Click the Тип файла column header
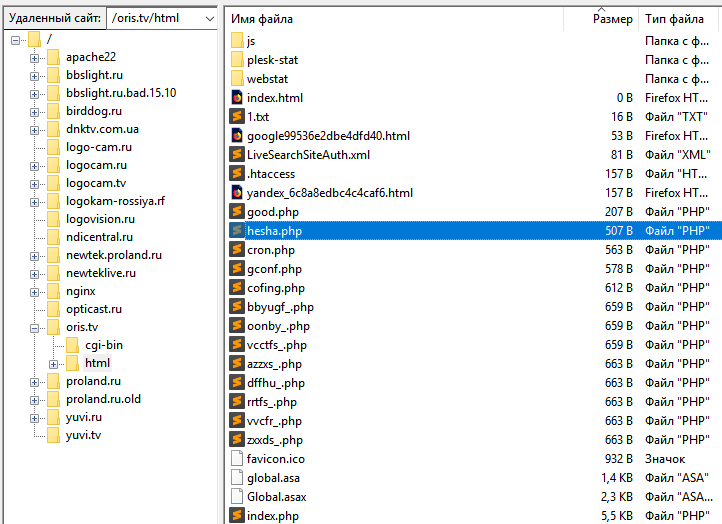 click(678, 18)
